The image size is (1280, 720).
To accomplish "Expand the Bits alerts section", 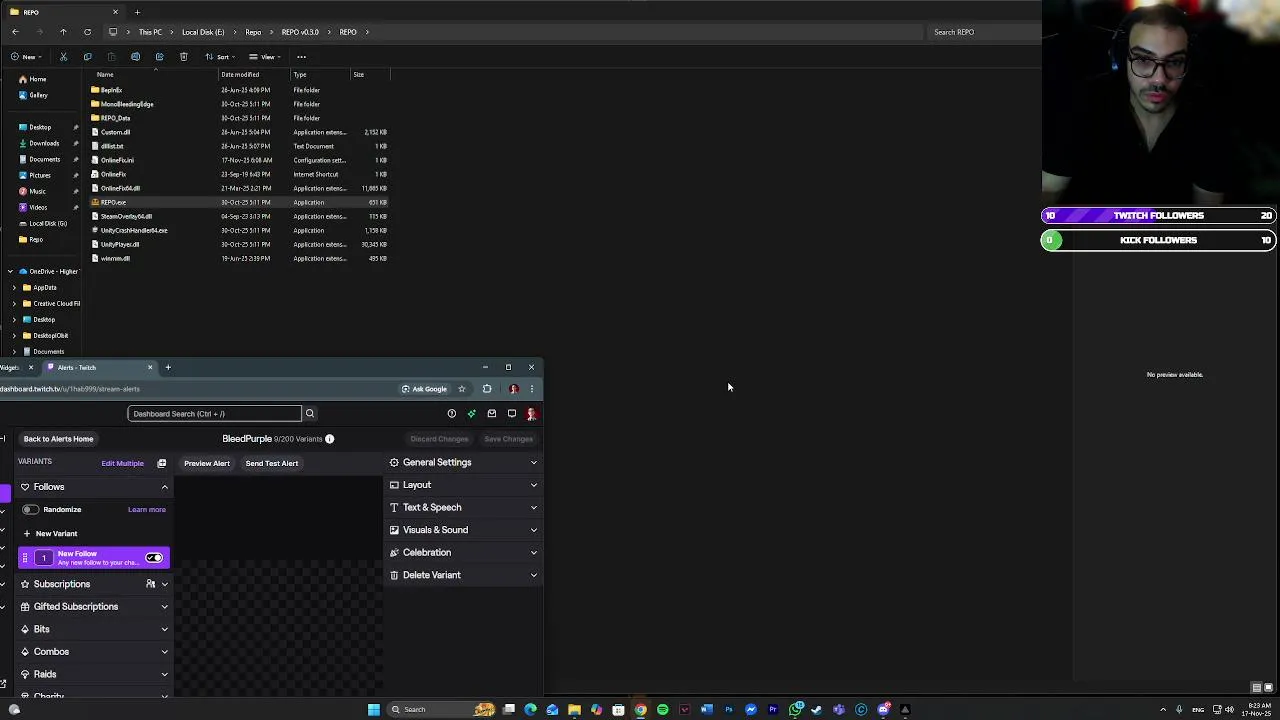I will click(165, 630).
